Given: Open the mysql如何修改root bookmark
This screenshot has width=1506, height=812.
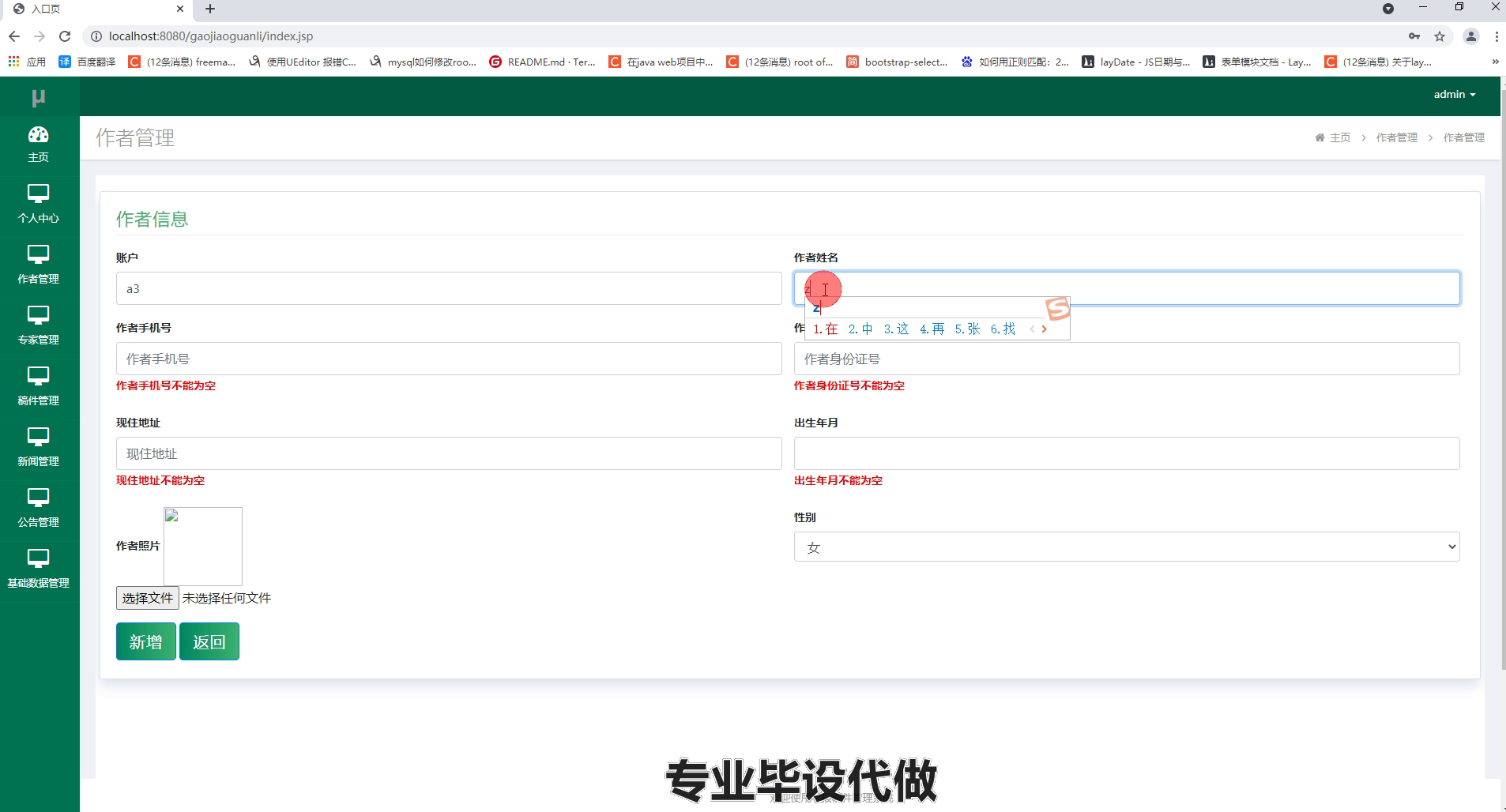Looking at the screenshot, I should click(x=423, y=62).
